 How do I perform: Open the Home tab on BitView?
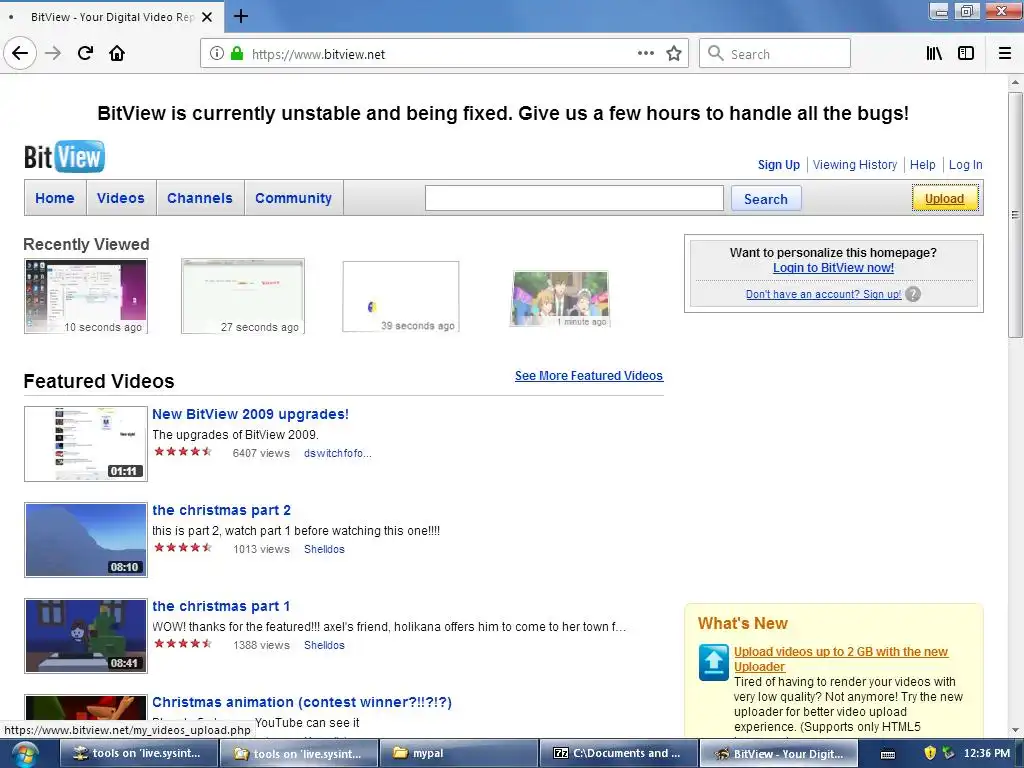(x=55, y=198)
